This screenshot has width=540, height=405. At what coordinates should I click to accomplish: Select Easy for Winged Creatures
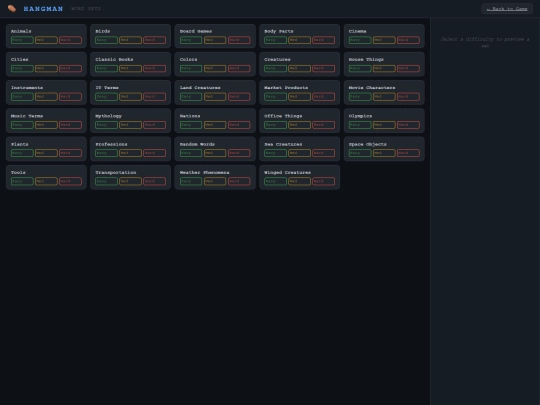[x=276, y=181]
